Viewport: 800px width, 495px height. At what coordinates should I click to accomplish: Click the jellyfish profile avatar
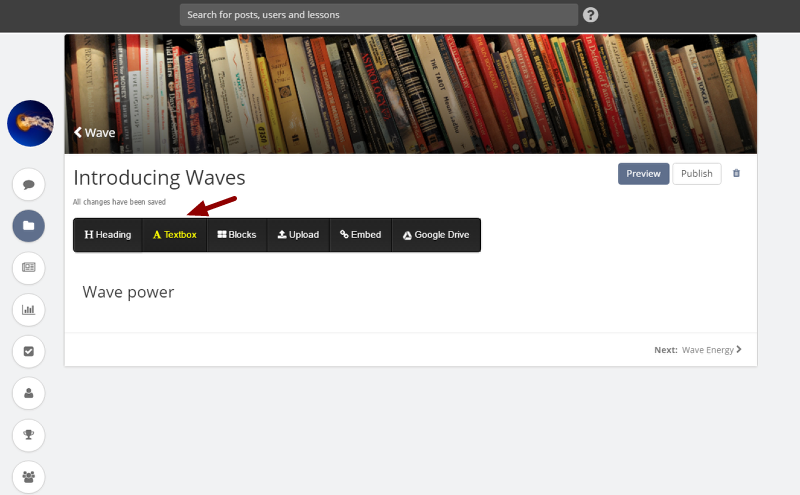click(30, 123)
